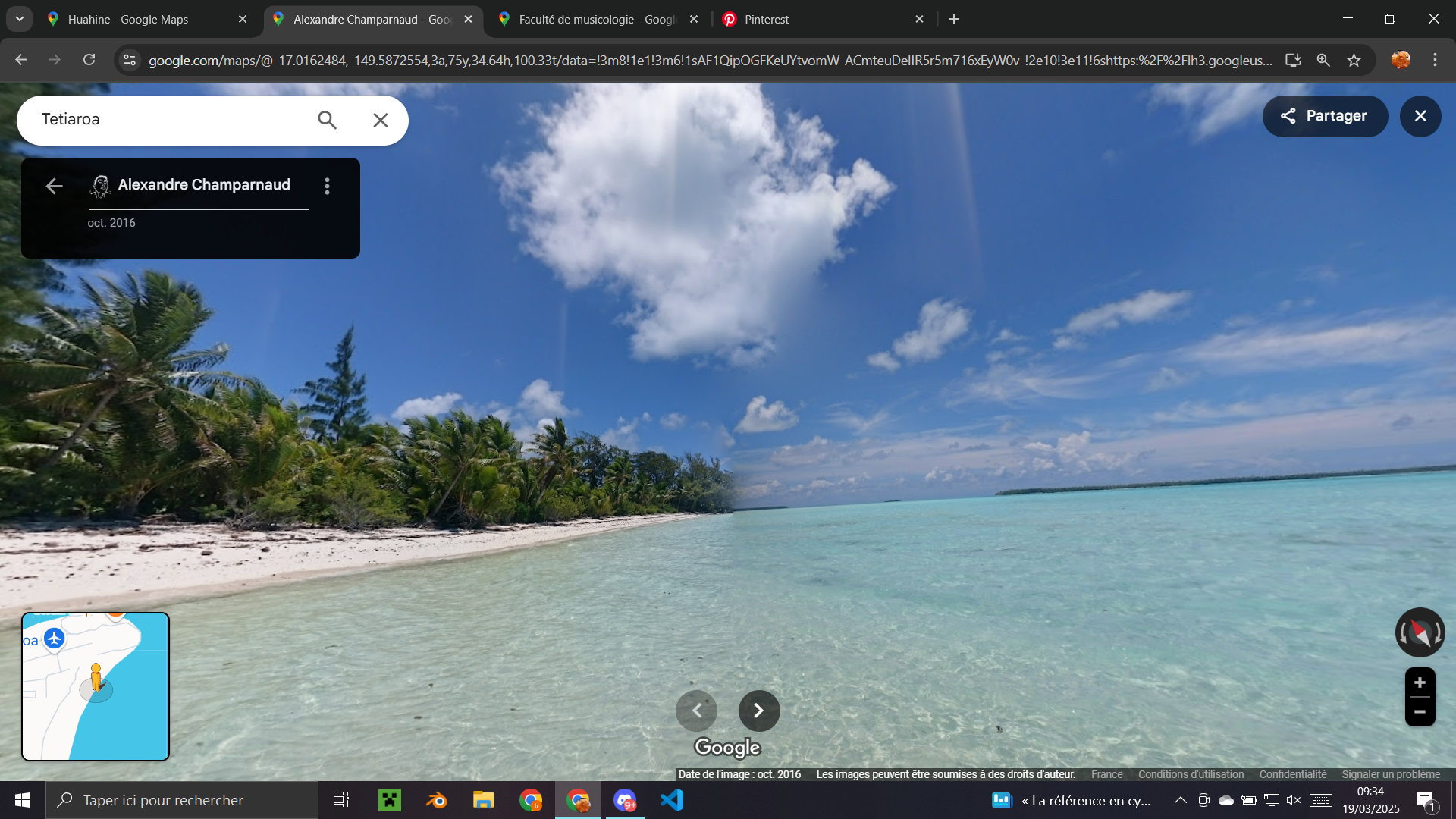The width and height of the screenshot is (1456, 819).
Task: Click the taskbar search box
Action: (182, 800)
